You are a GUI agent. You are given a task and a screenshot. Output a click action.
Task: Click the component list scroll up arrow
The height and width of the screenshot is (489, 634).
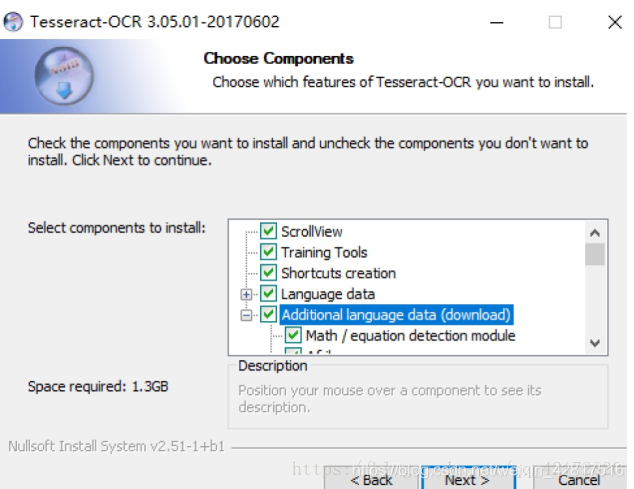click(x=595, y=233)
